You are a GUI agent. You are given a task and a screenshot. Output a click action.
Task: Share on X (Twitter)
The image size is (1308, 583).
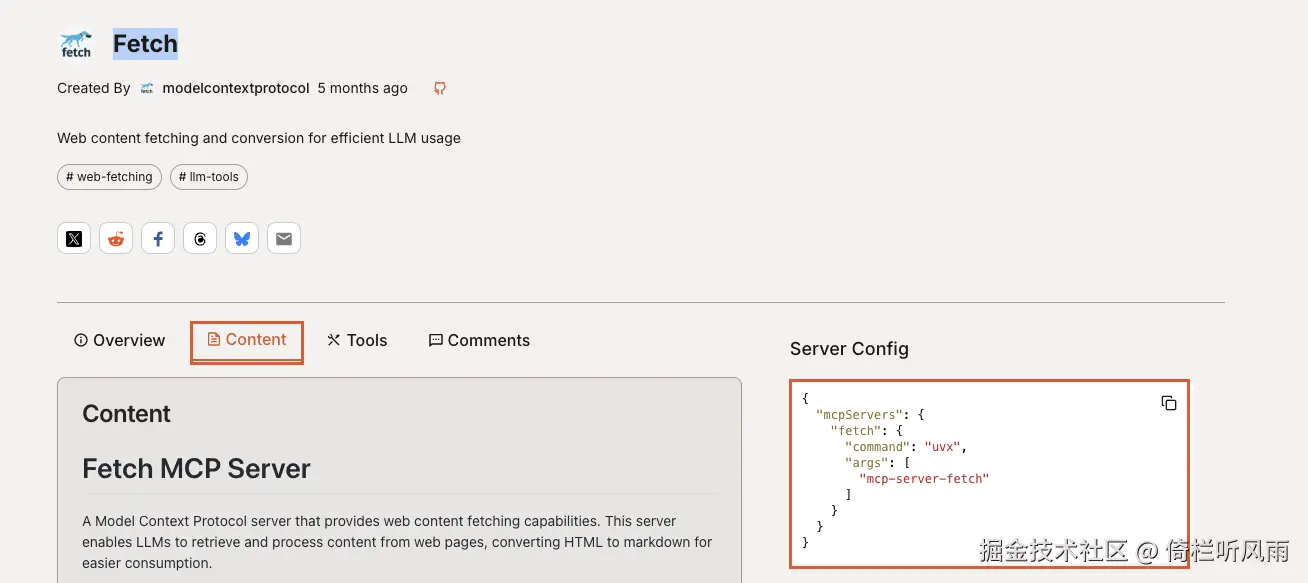(x=74, y=239)
